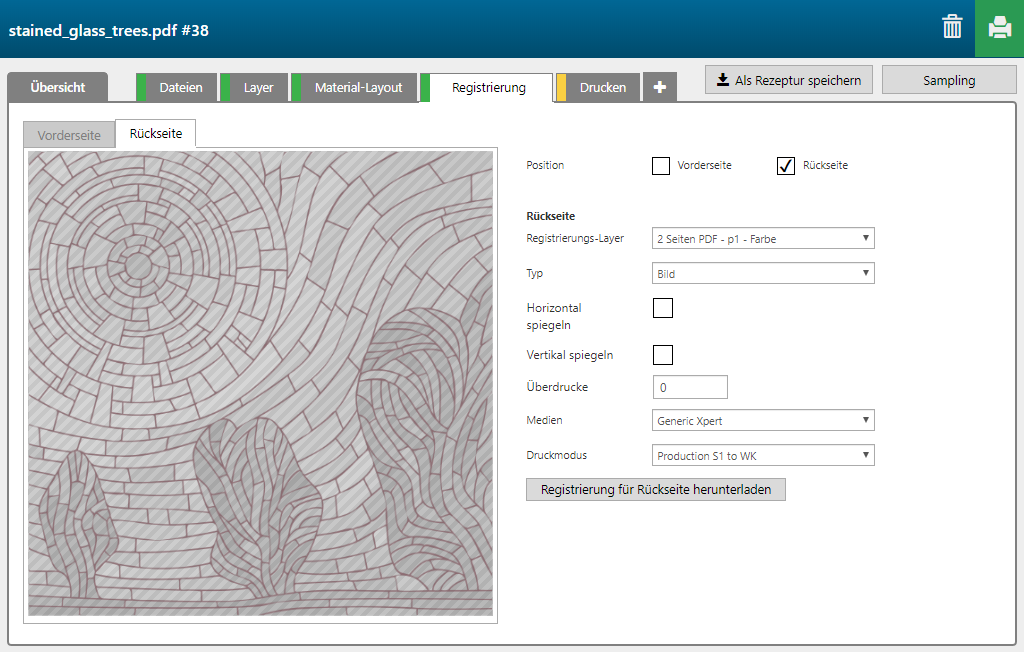Expand the Typ dropdown showing Bild

[x=763, y=273]
